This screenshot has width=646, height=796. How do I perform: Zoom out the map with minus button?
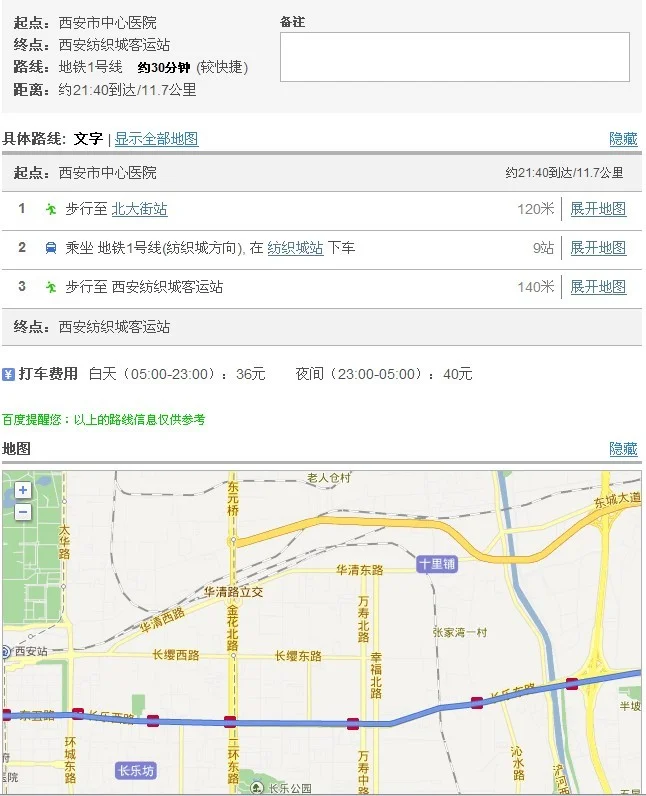[23, 512]
